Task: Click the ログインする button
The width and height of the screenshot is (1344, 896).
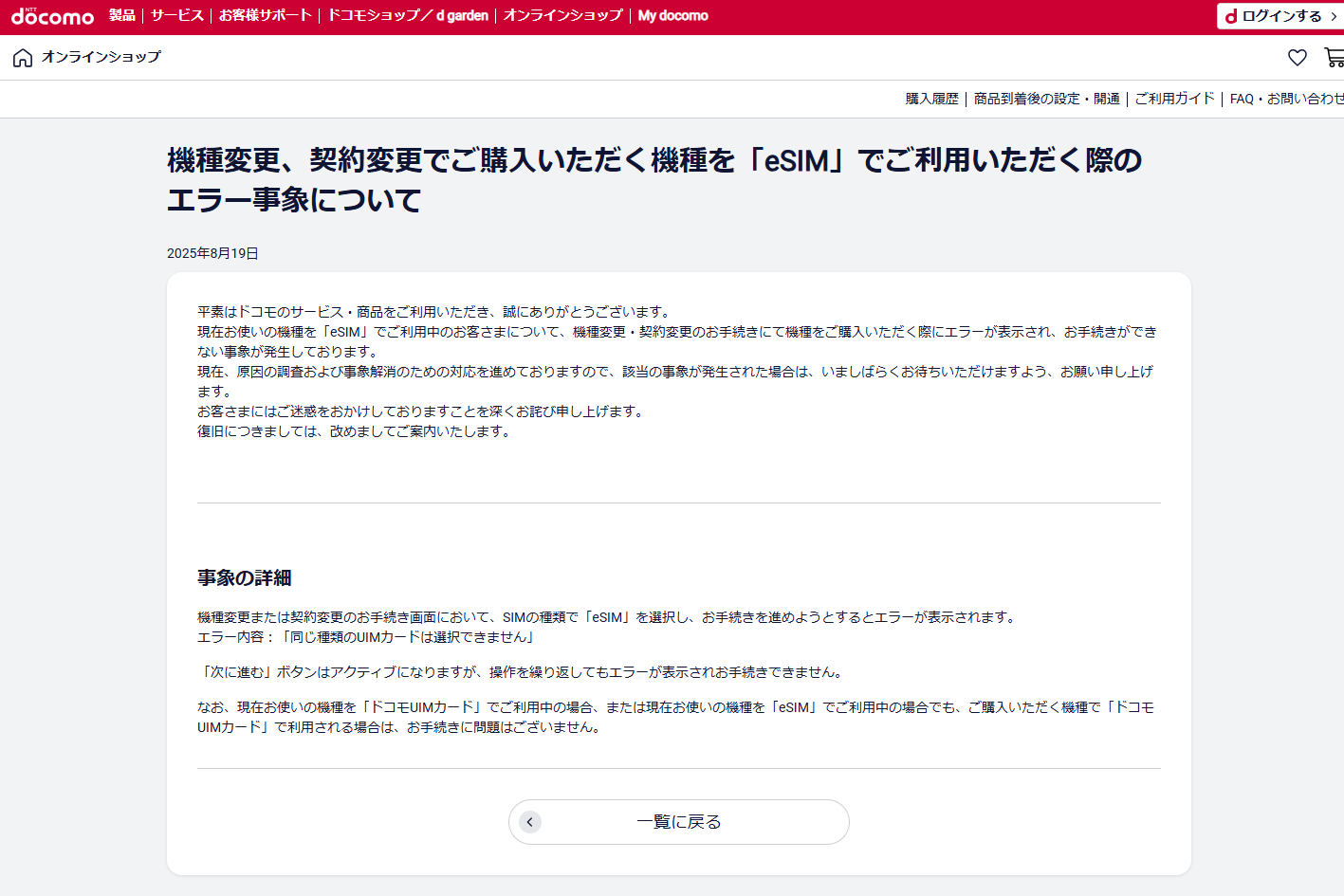Action: [1280, 16]
